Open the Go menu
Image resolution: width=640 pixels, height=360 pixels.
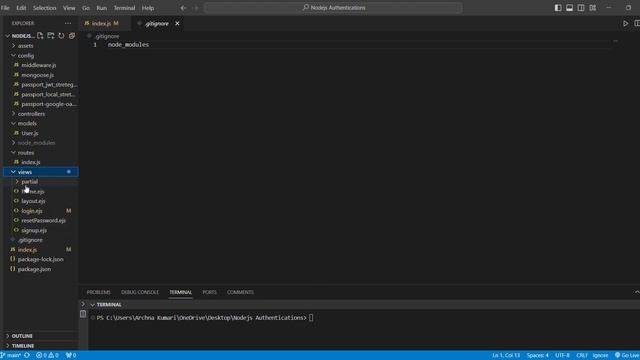(x=86, y=8)
